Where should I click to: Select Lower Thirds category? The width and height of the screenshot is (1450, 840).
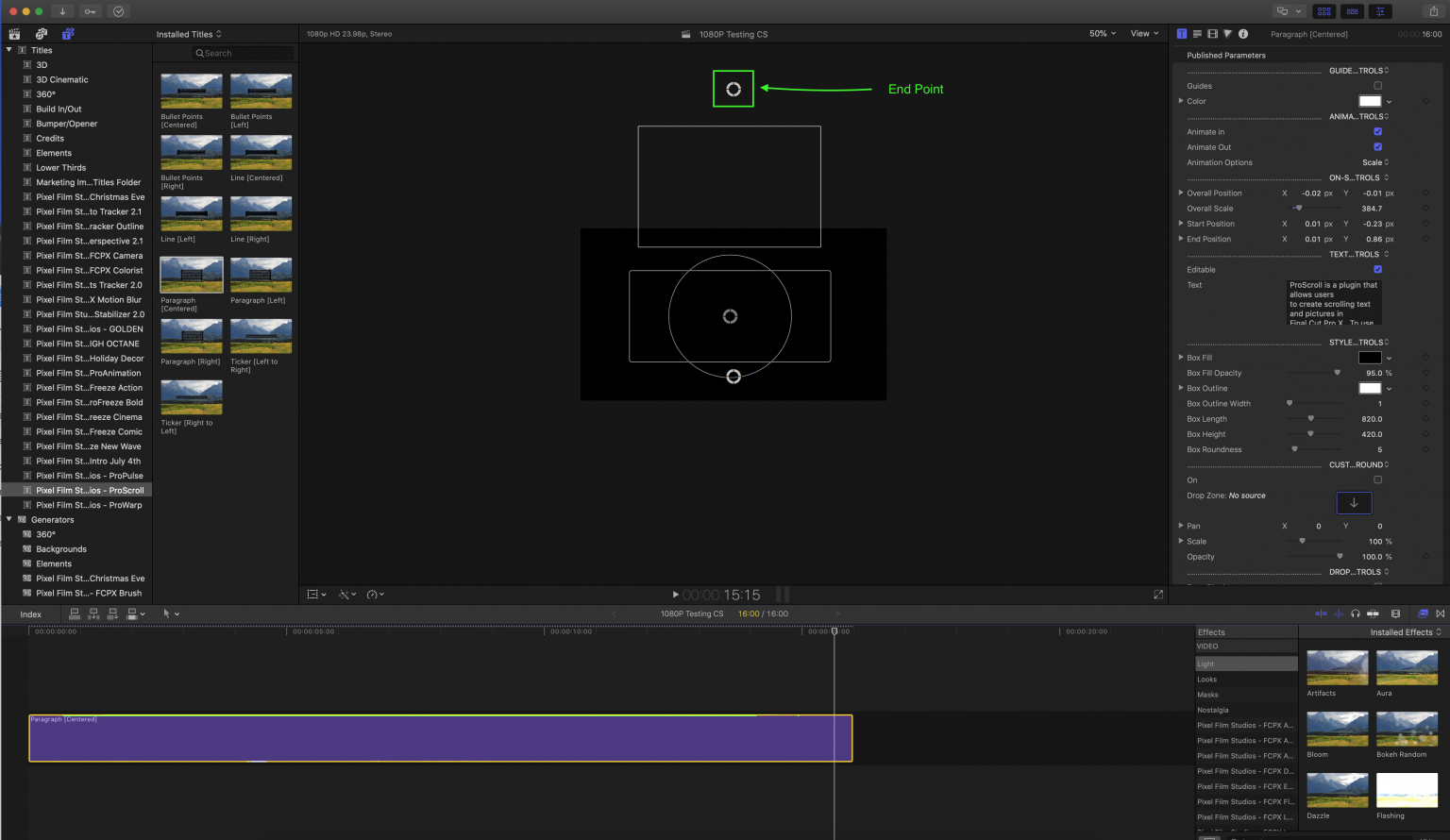(61, 168)
